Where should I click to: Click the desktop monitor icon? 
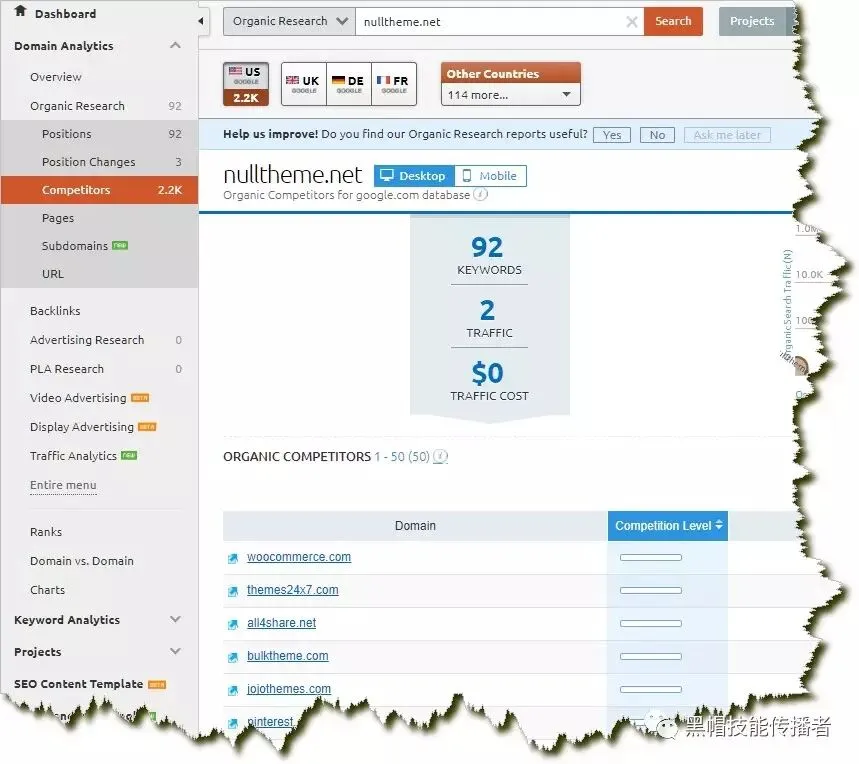[x=387, y=175]
